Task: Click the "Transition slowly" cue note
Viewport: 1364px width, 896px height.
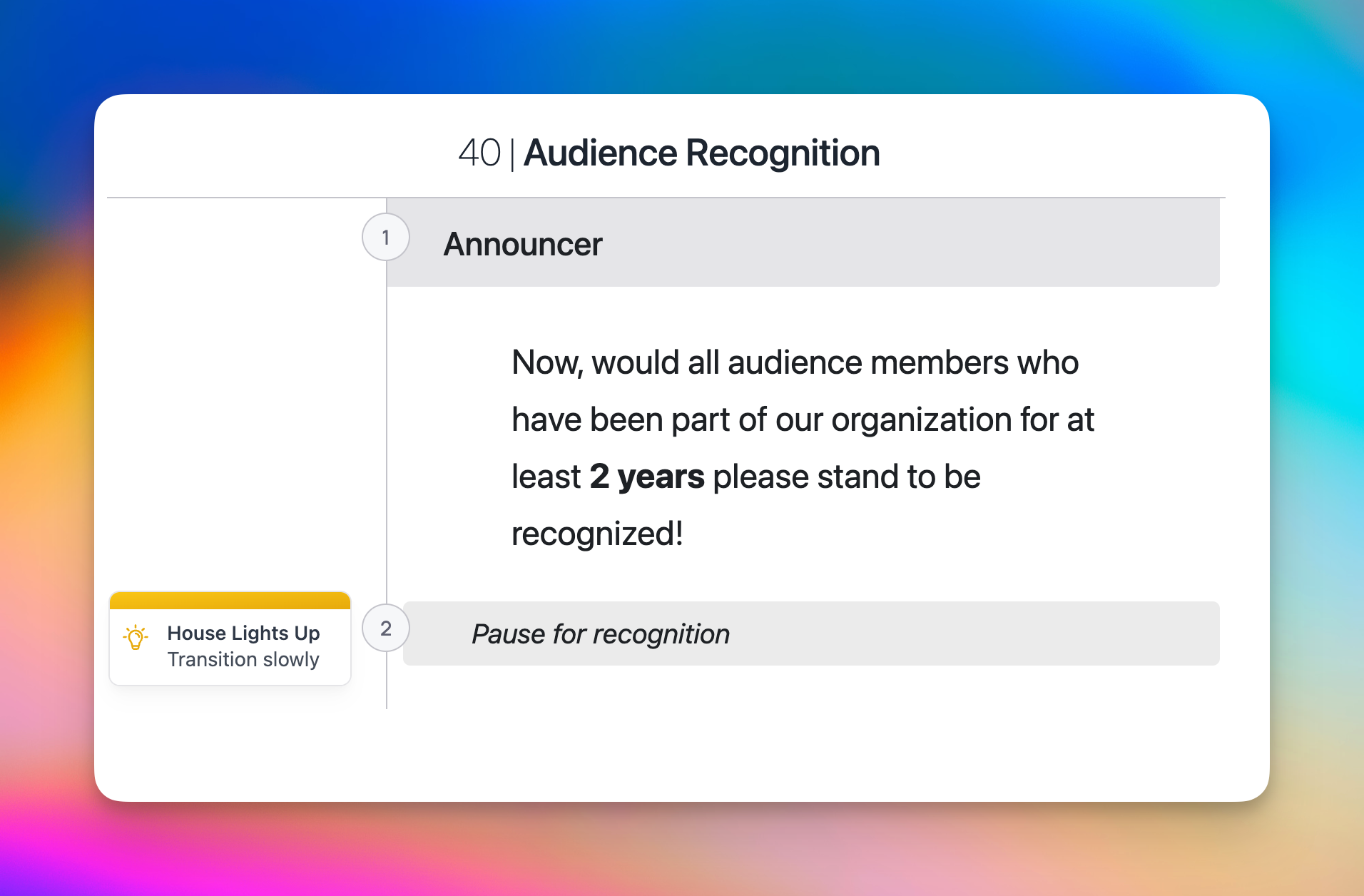Action: tap(243, 660)
